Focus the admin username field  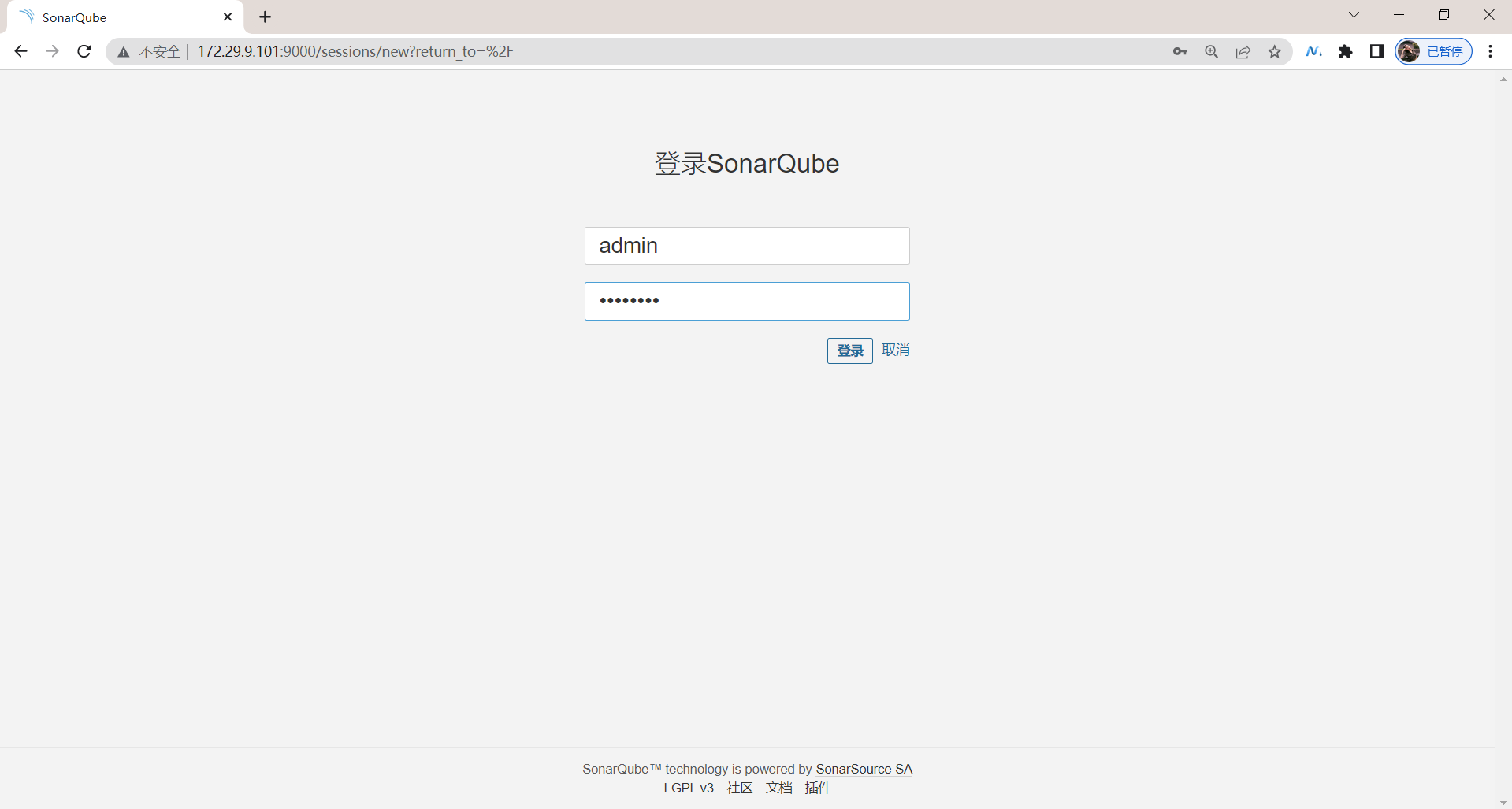747,246
